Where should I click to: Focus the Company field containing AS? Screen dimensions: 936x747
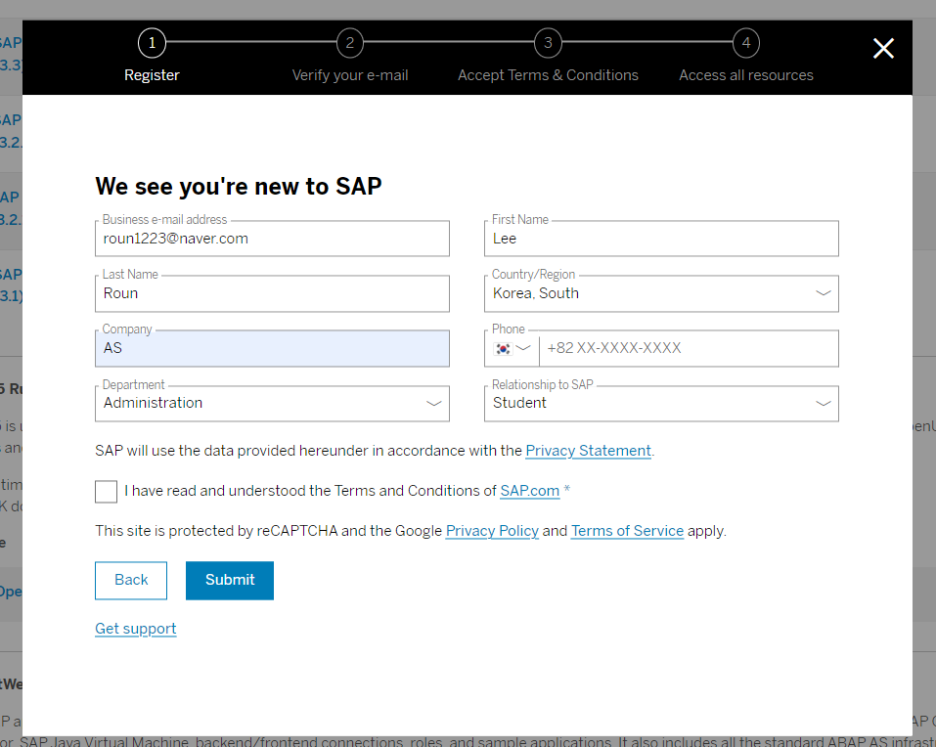pyautogui.click(x=272, y=348)
